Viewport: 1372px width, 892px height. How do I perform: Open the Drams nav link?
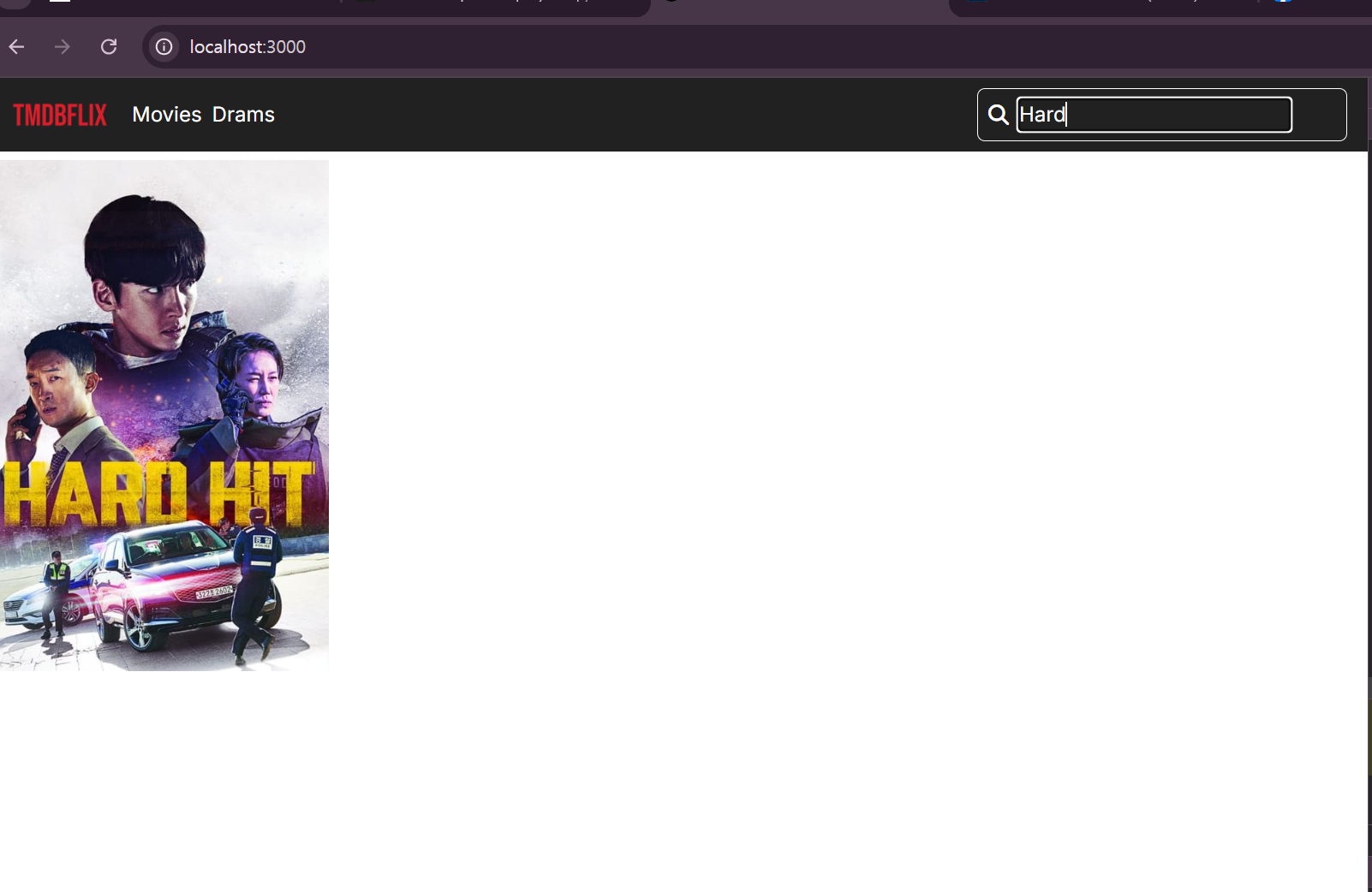[243, 115]
